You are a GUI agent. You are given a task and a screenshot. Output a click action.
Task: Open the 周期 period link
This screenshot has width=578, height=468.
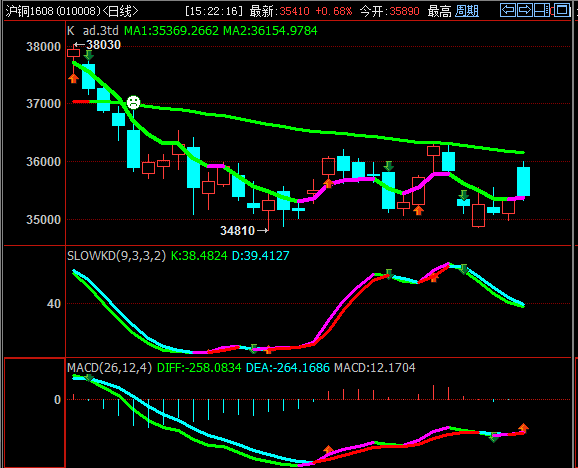[x=467, y=11]
